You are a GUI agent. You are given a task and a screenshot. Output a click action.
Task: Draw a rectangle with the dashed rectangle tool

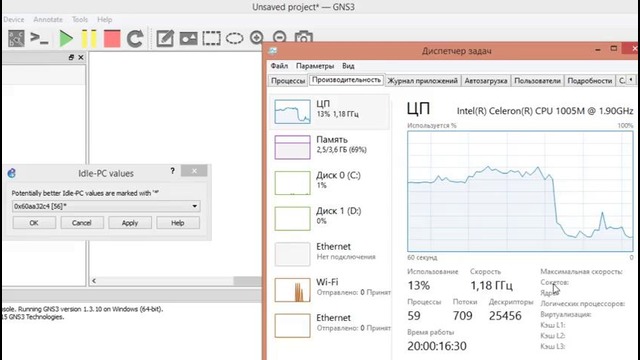pyautogui.click(x=211, y=39)
